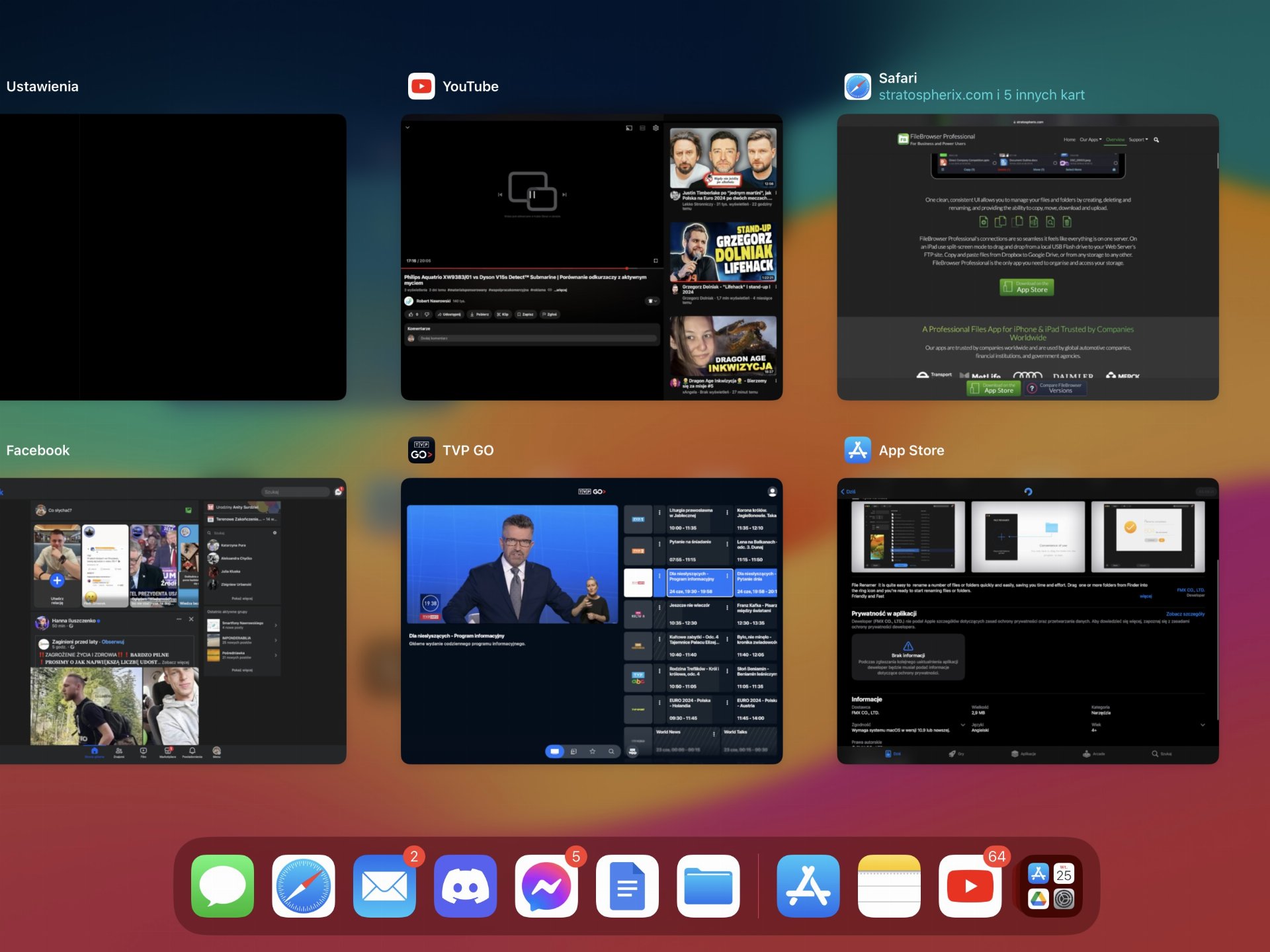Click Compare FileBrowser Versions button in Safari
1270x952 pixels.
(x=1055, y=389)
